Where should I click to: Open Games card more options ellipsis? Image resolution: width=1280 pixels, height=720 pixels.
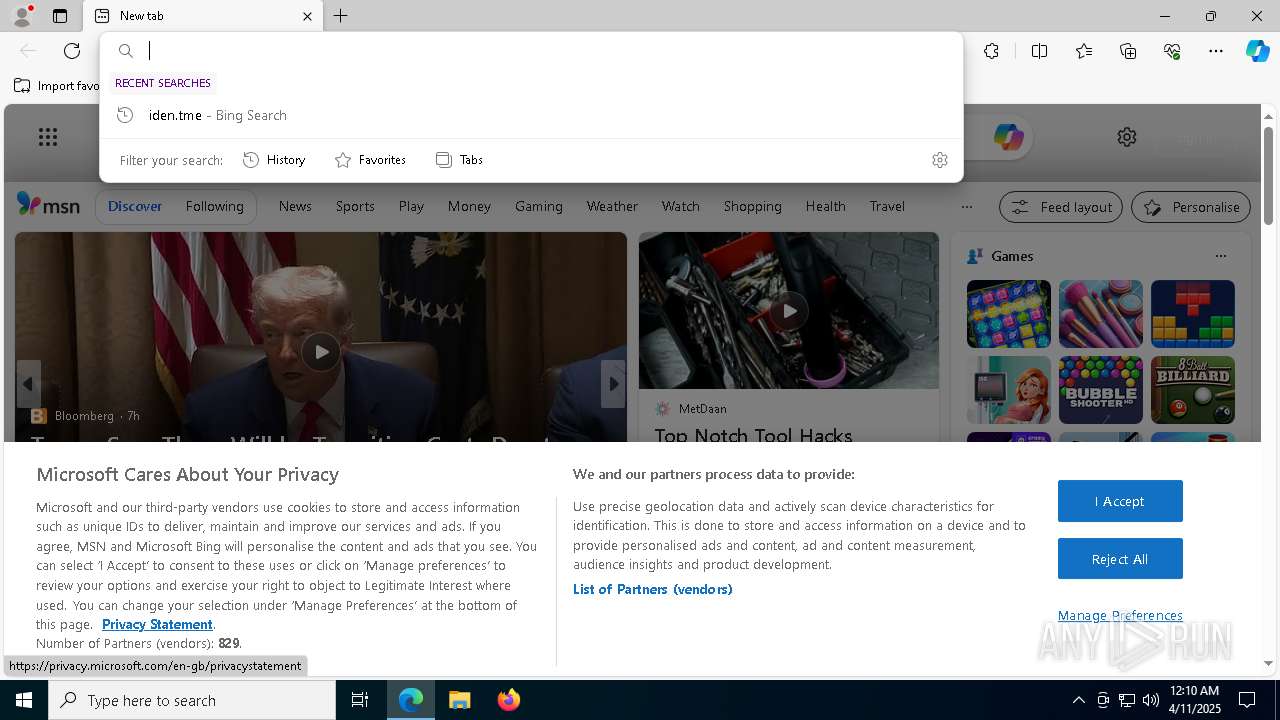click(1220, 256)
